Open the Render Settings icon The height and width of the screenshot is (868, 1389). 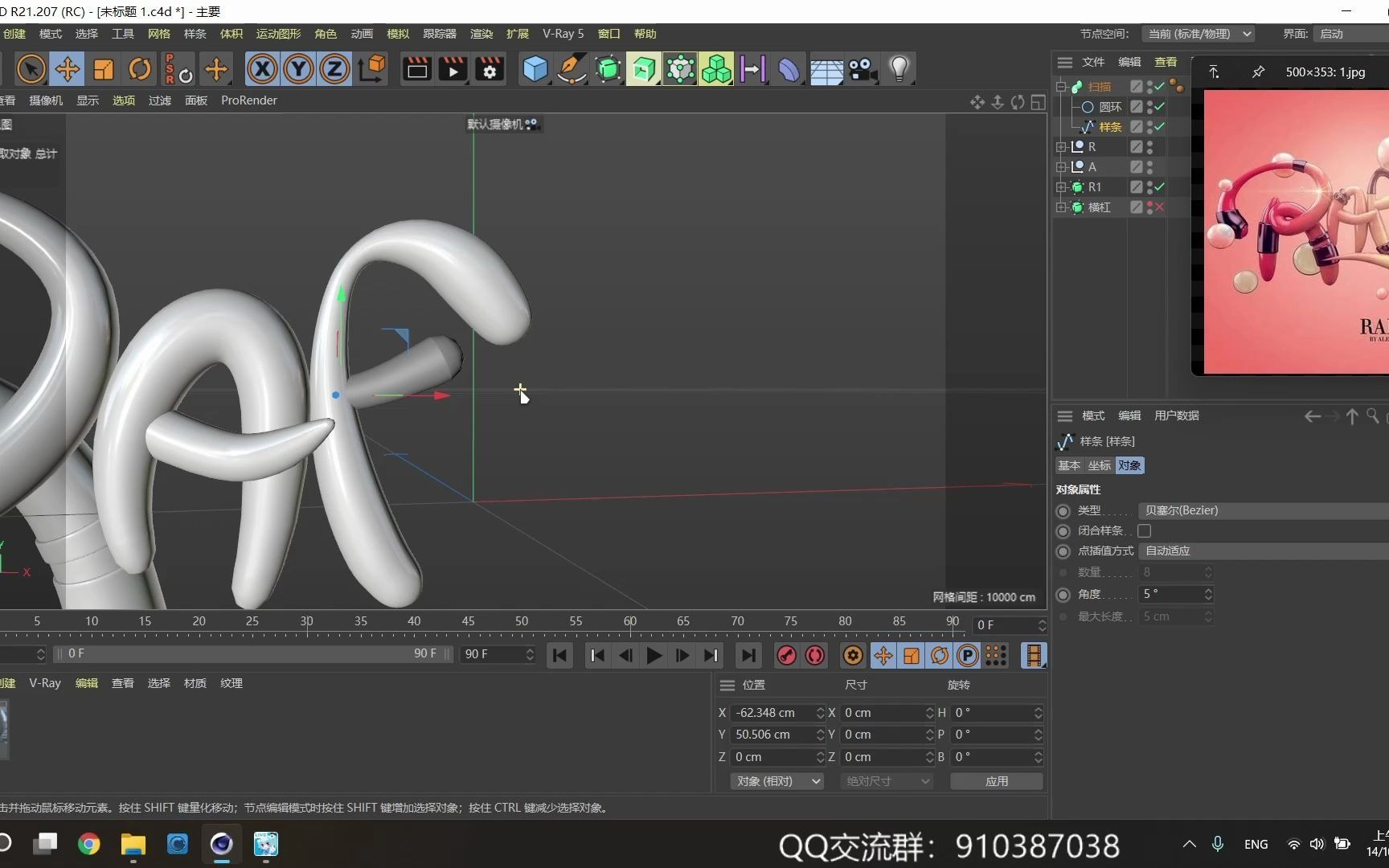click(x=489, y=69)
